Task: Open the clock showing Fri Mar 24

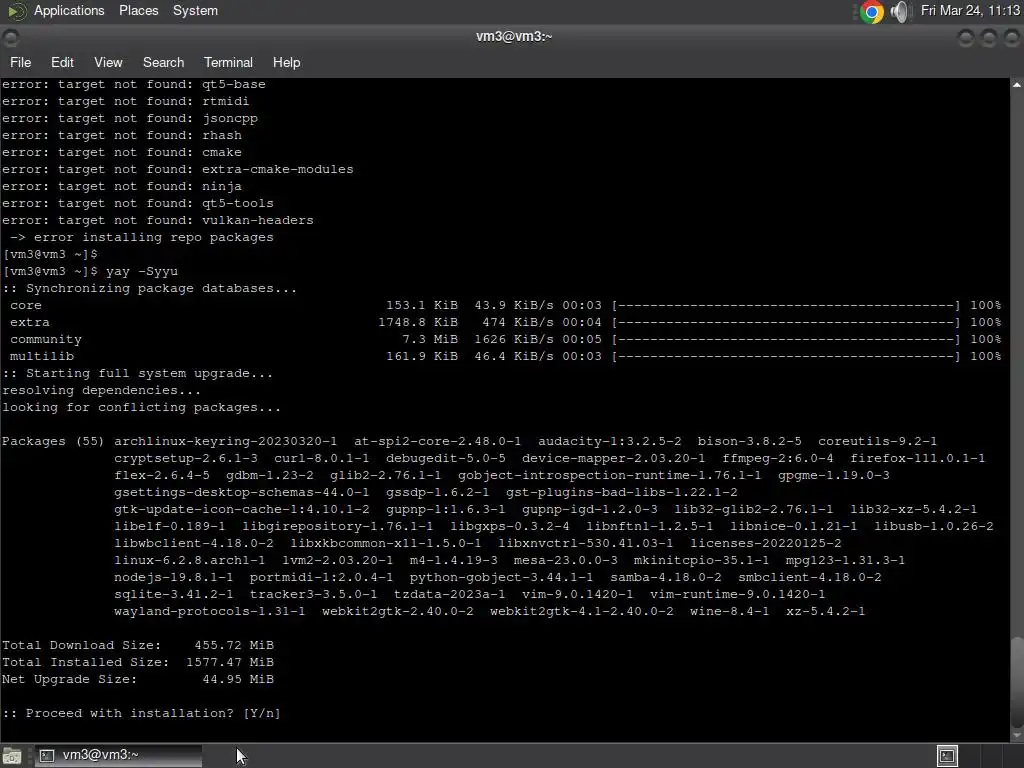Action: [x=970, y=10]
